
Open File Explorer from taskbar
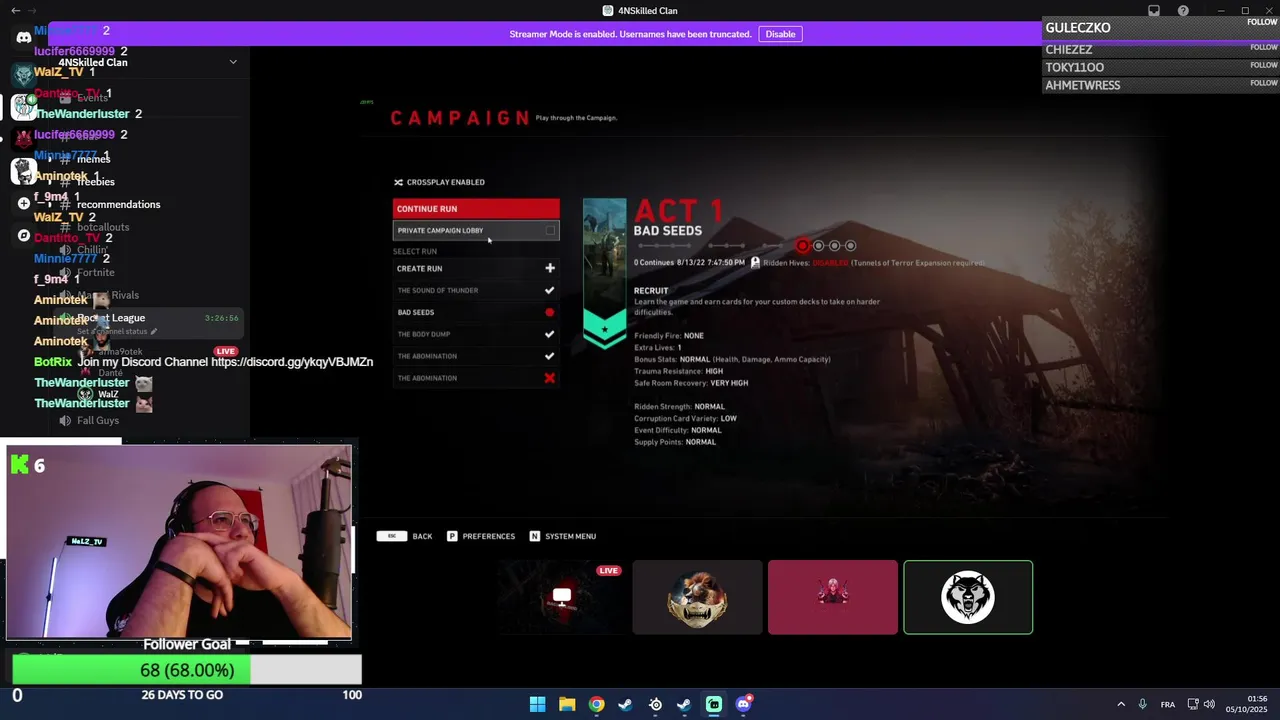[x=567, y=704]
